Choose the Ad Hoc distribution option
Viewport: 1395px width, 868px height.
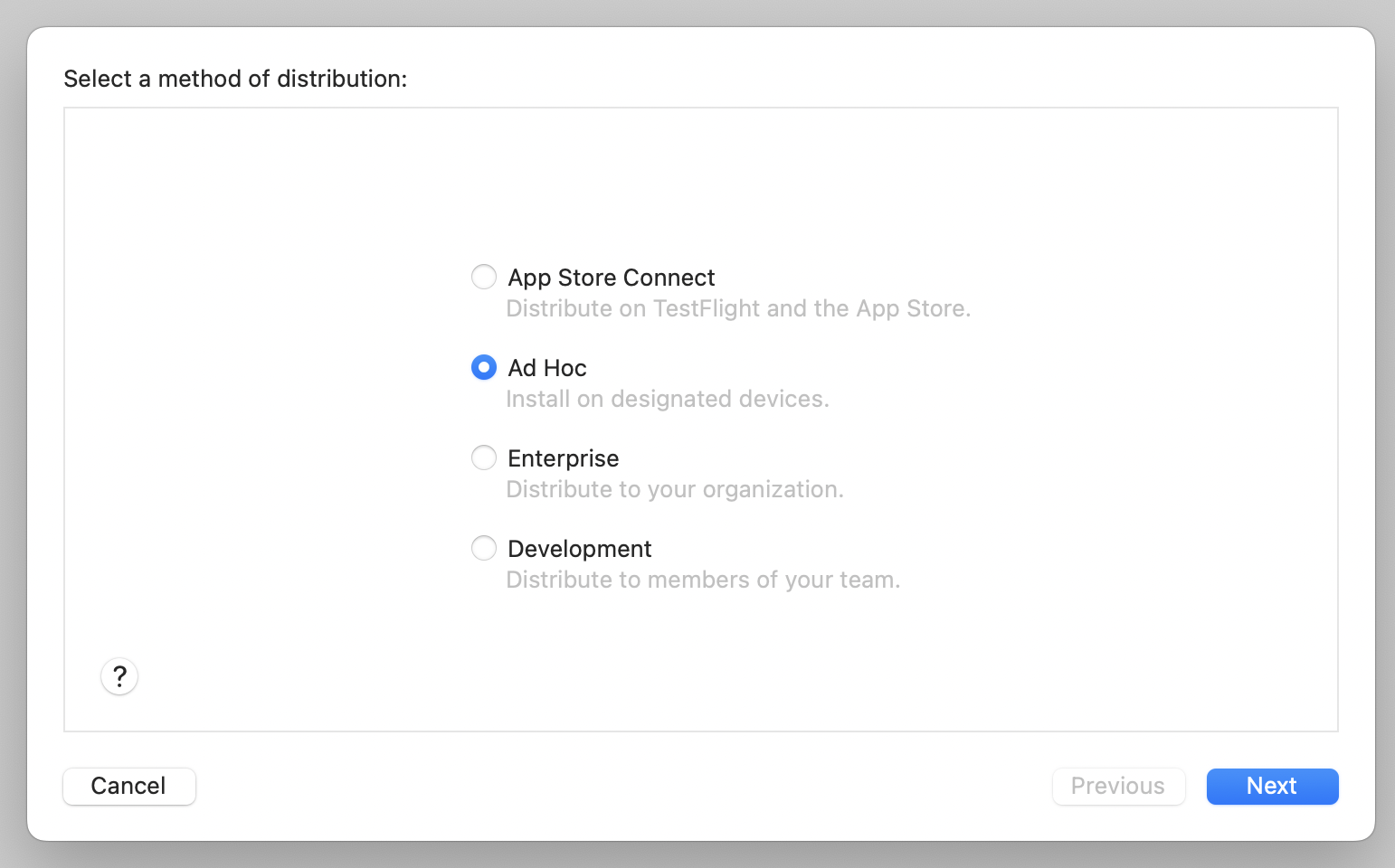484,367
